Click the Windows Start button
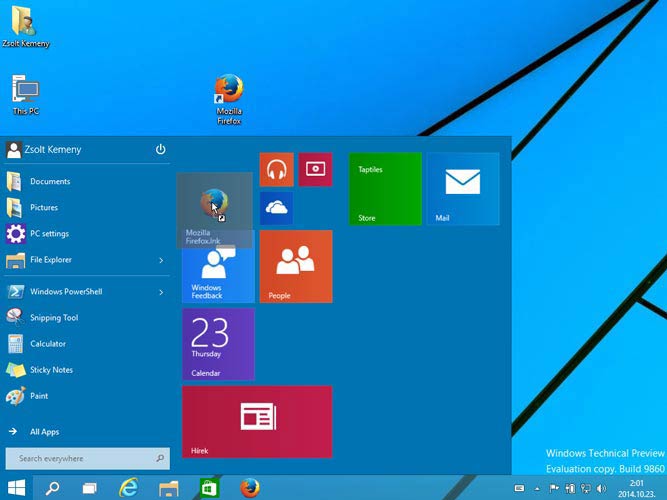This screenshot has width=667, height=500. point(17,488)
